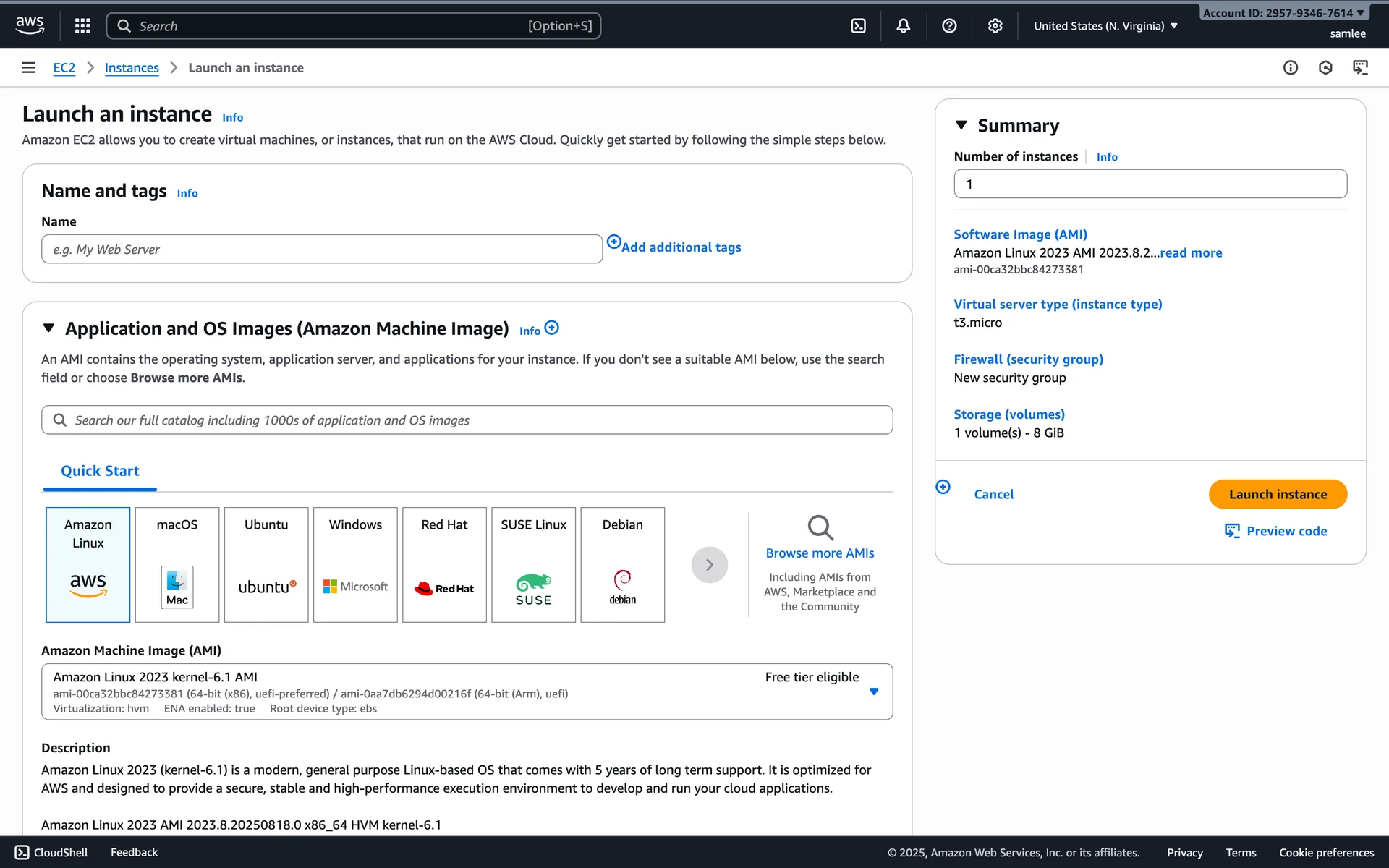1389x868 pixels.
Task: Select the Ubuntu AMI tile
Action: [x=266, y=564]
